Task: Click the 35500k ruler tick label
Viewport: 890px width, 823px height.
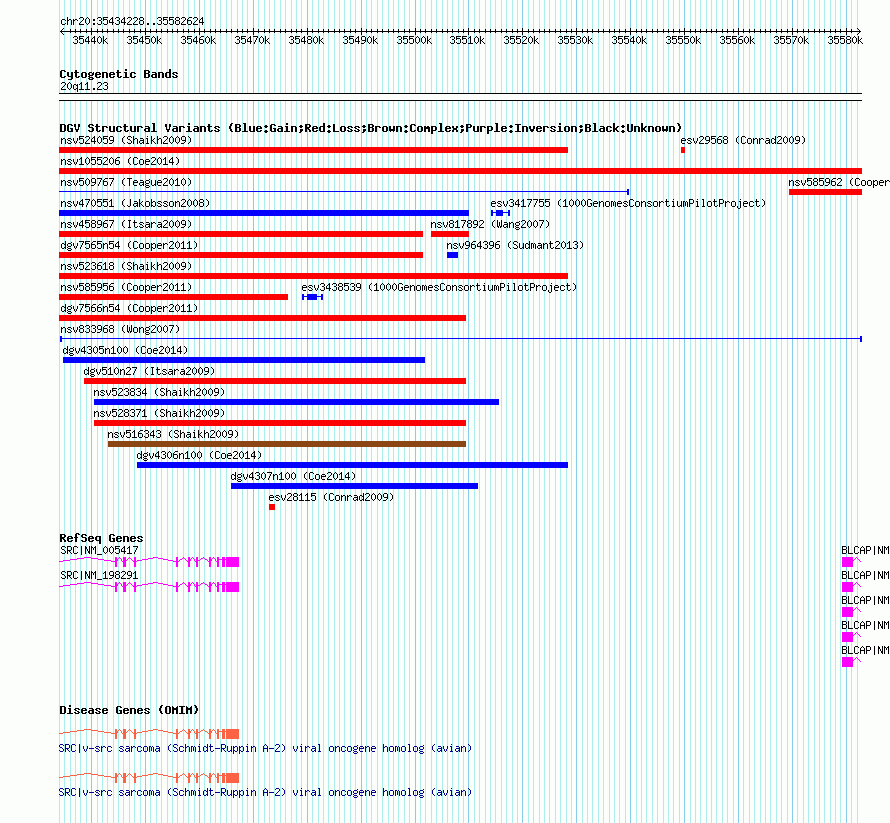Action: 414,40
